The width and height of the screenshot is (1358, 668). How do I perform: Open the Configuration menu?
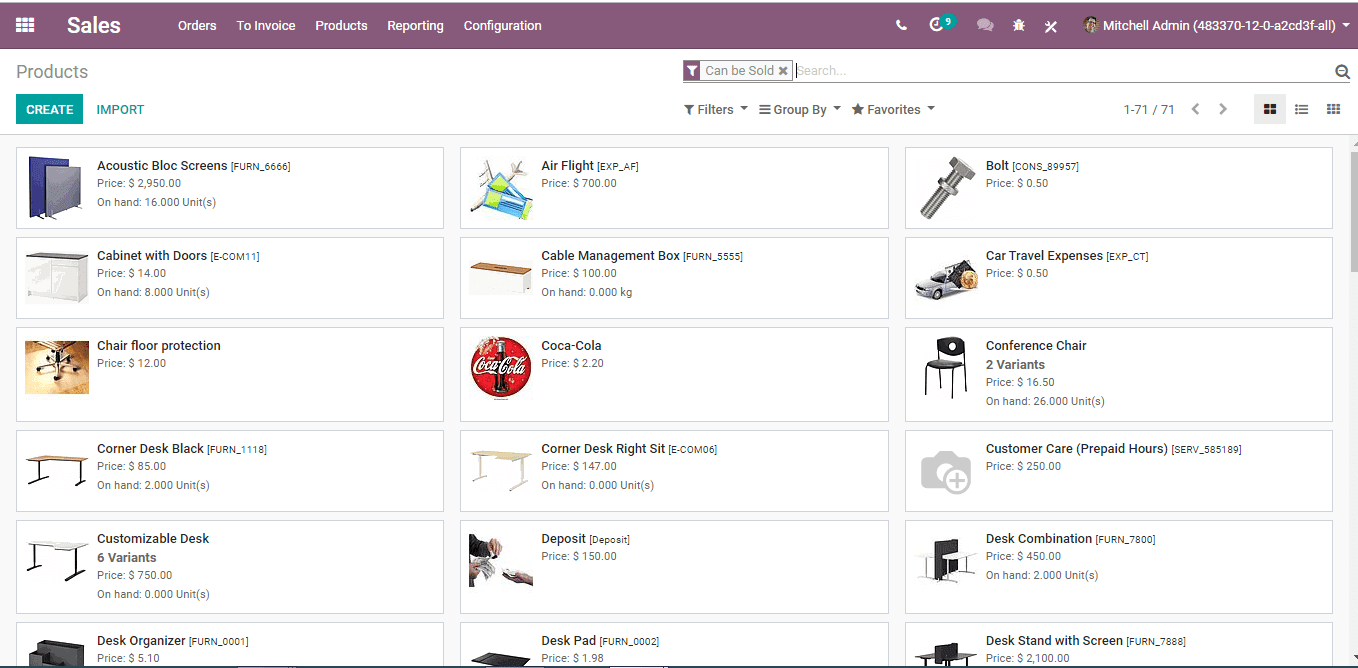pos(502,25)
